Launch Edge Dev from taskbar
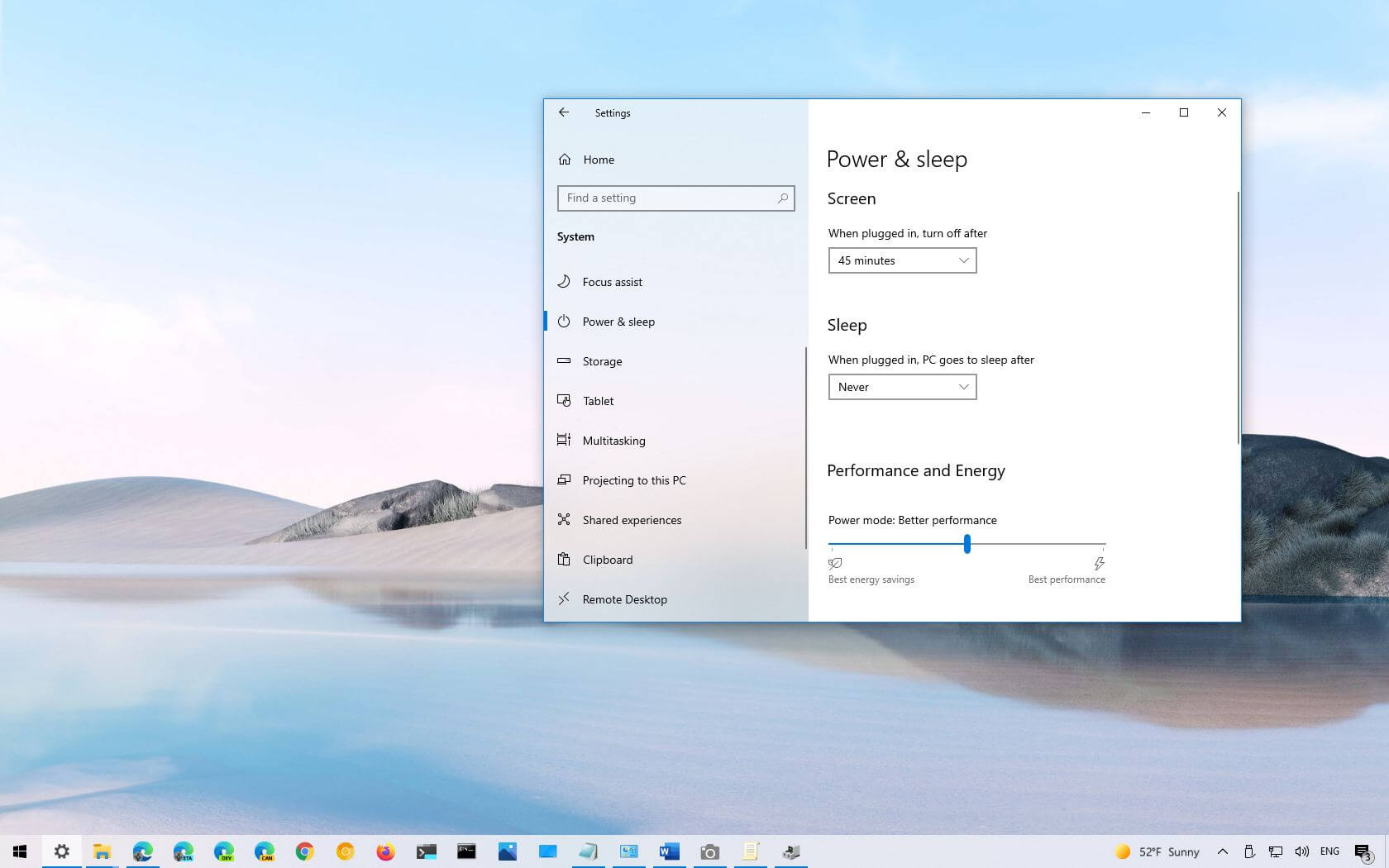Image resolution: width=1389 pixels, height=868 pixels. click(223, 851)
